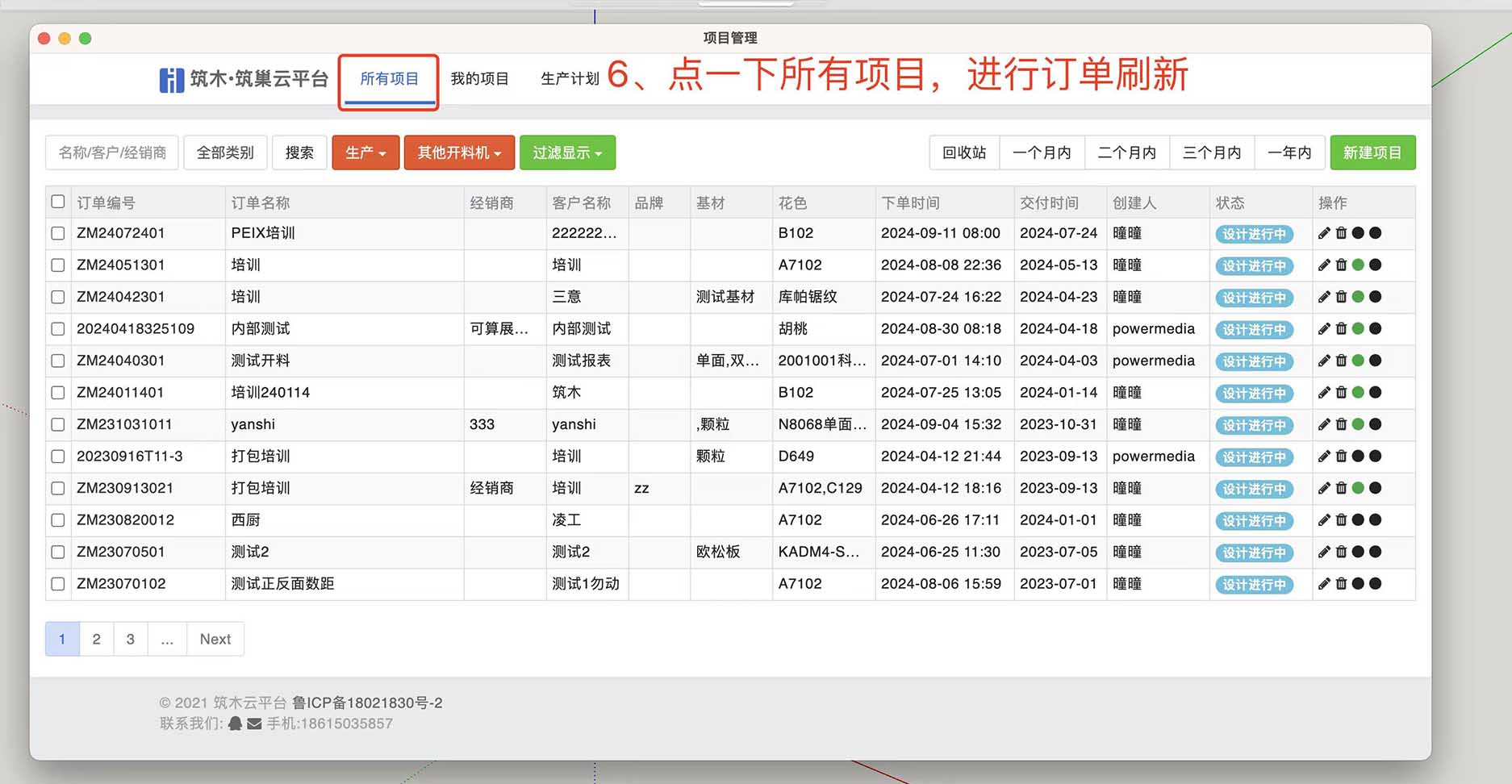Check the checkbox for order ZM24051301
This screenshot has height=784, width=1512.
click(x=57, y=265)
